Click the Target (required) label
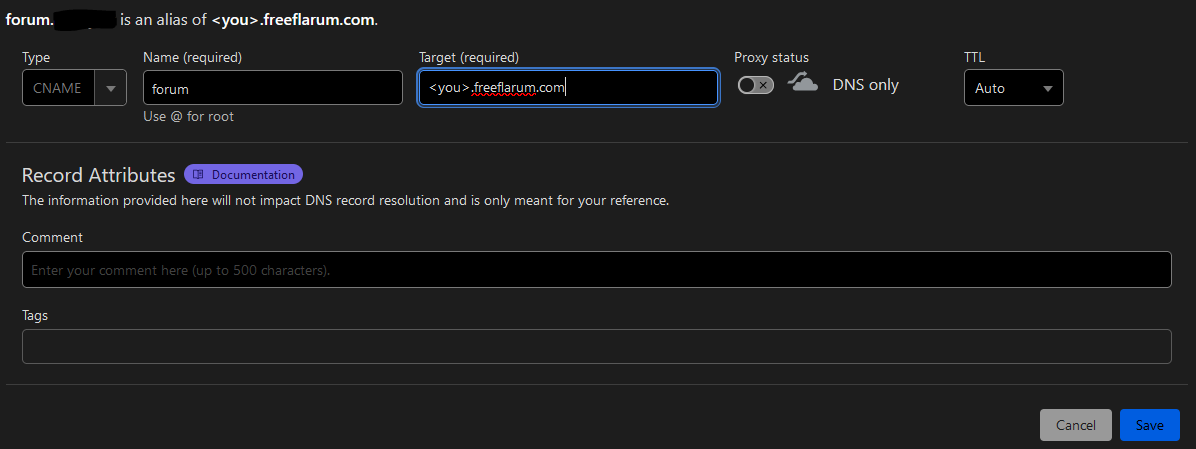This screenshot has width=1196, height=449. [468, 58]
